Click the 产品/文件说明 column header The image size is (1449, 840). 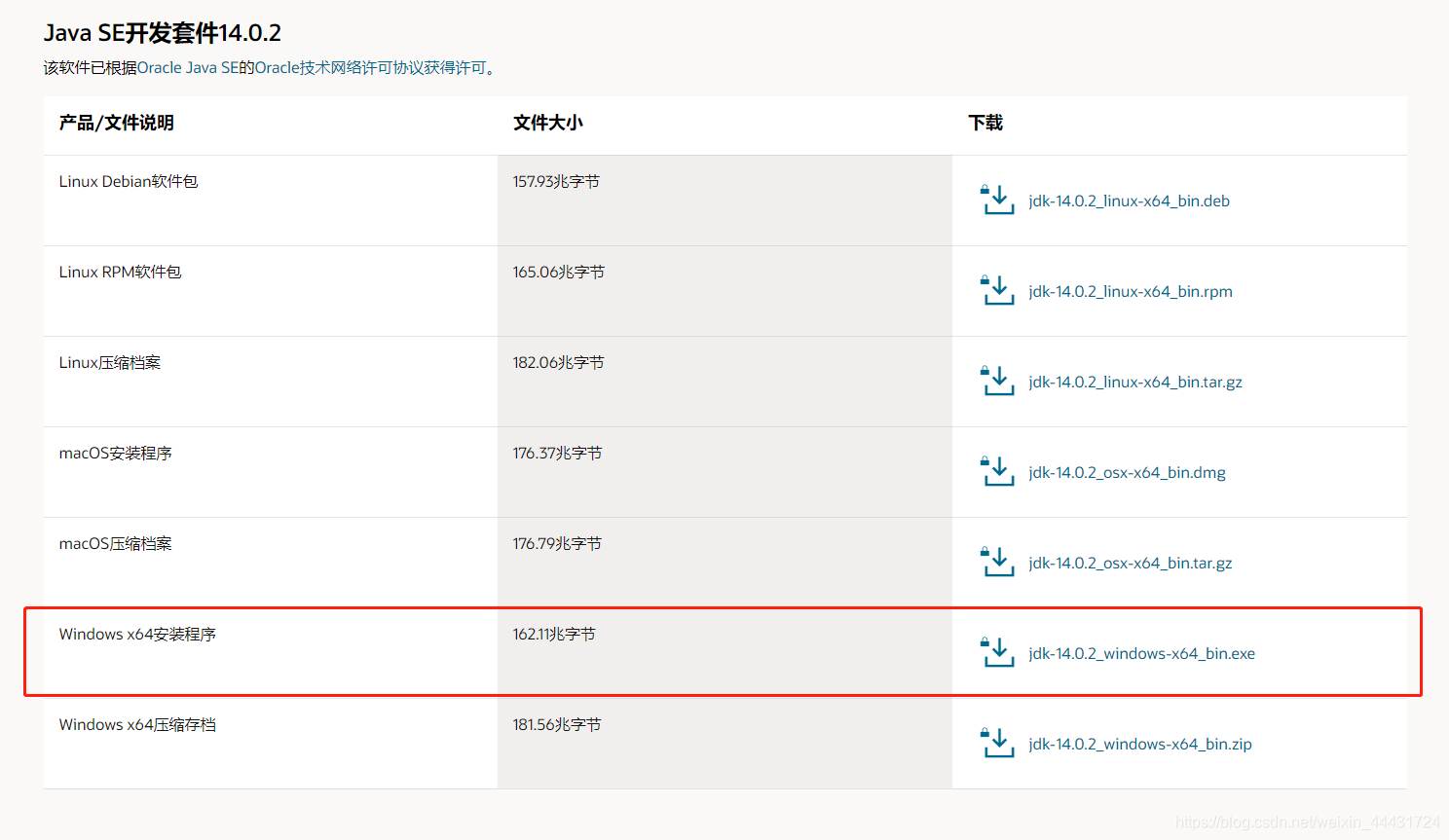tap(115, 124)
